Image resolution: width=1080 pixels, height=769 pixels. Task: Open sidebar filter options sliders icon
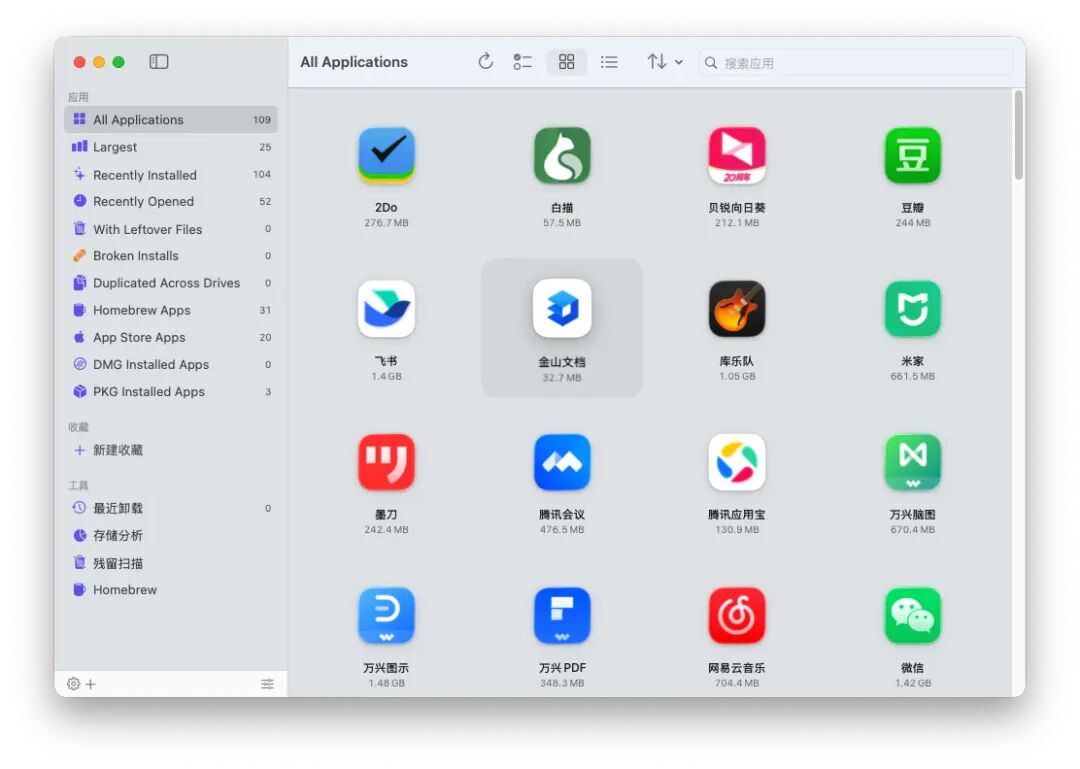coord(267,684)
